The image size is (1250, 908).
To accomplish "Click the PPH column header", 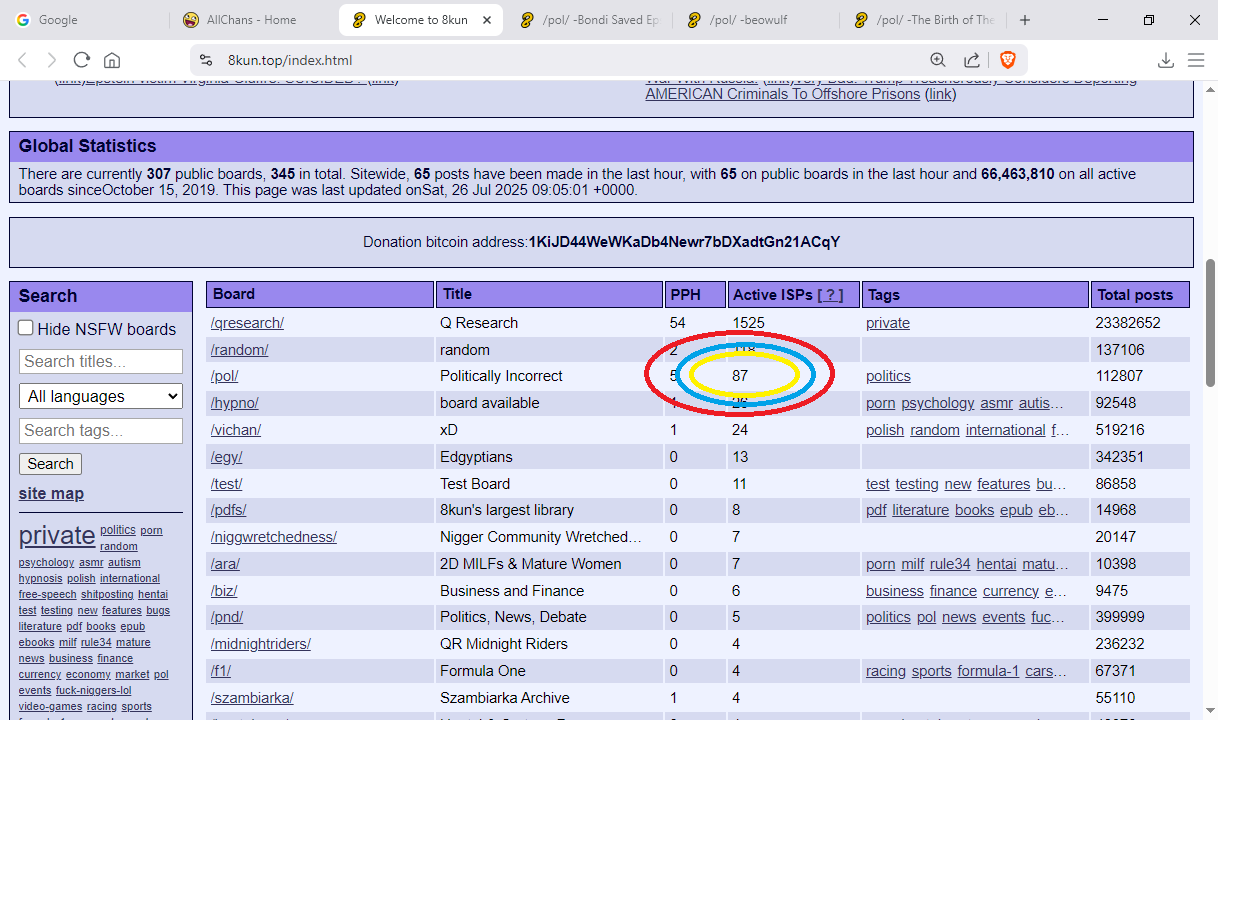I will coord(695,295).
